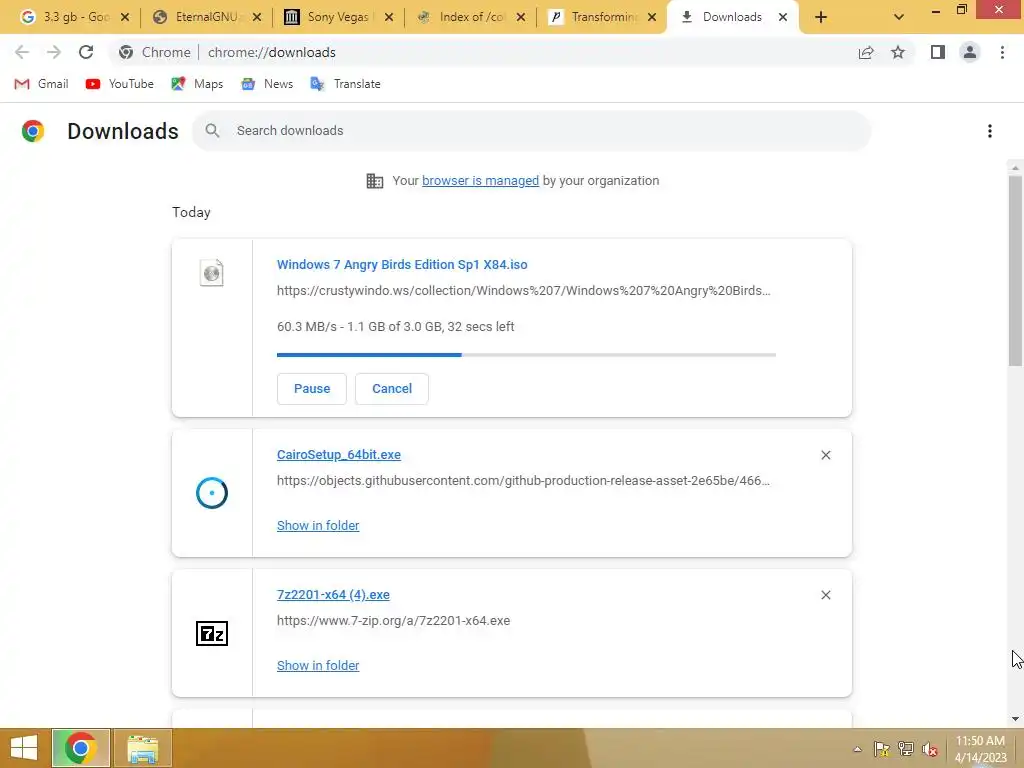Pause the Angry Birds ISO download
Viewport: 1024px width, 768px height.
[312, 389]
